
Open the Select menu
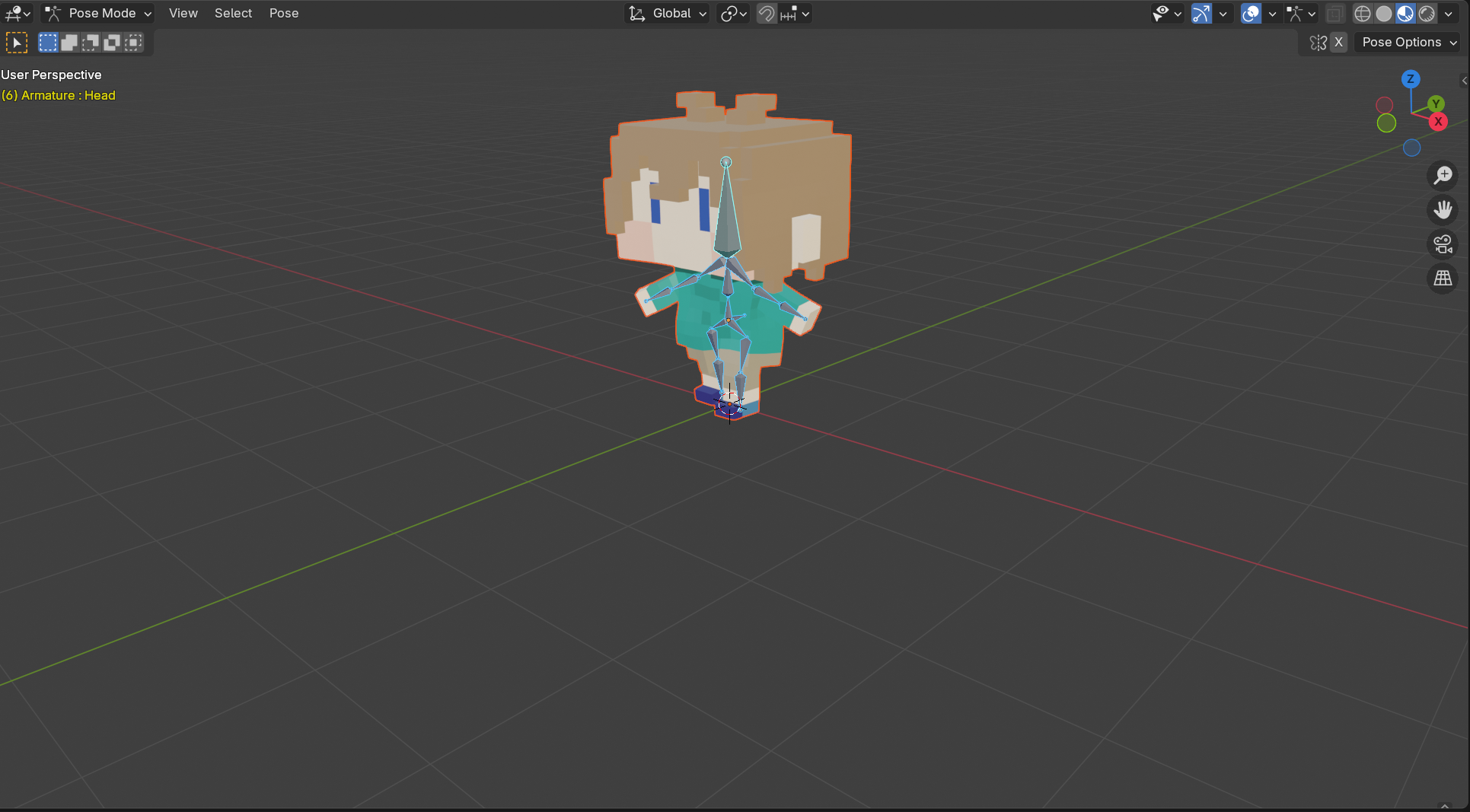coord(233,13)
